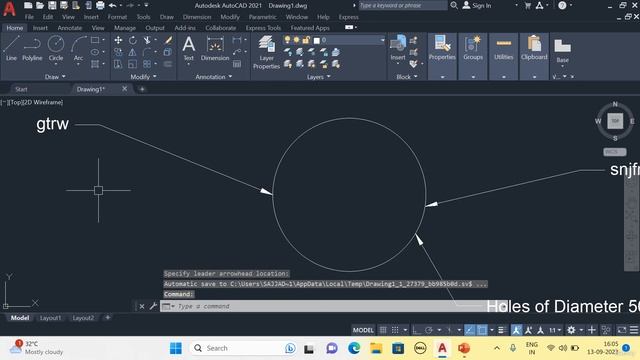The width and height of the screenshot is (640, 360).
Task: Toggle object snap in status bar
Action: (x=482, y=330)
